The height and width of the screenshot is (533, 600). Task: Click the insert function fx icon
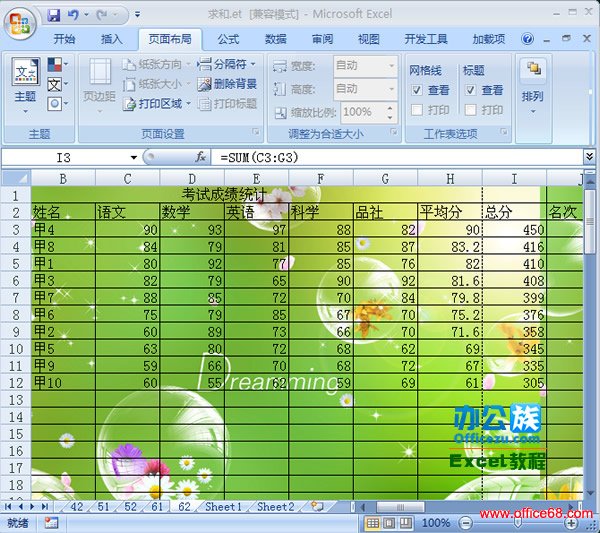point(201,157)
